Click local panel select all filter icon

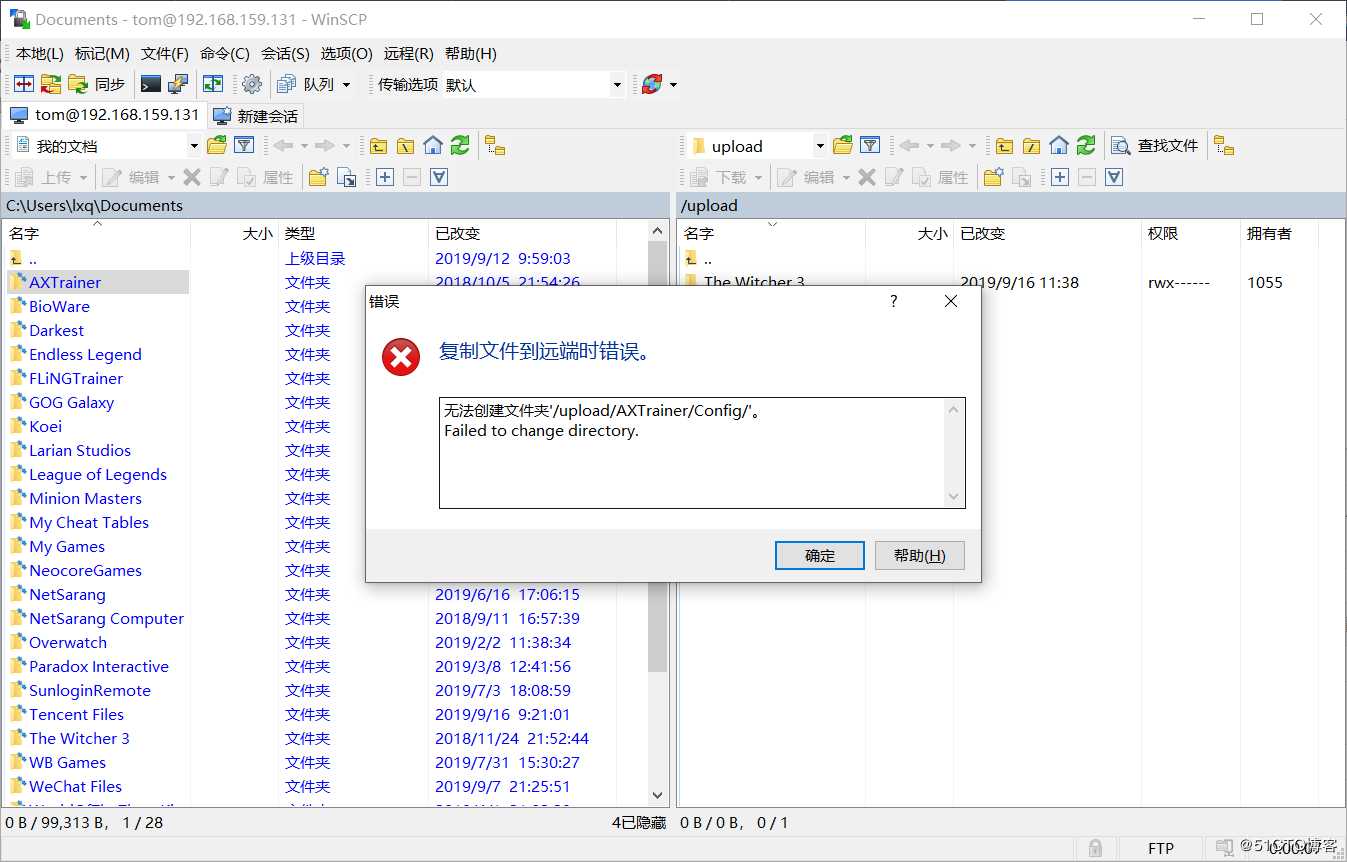[438, 177]
